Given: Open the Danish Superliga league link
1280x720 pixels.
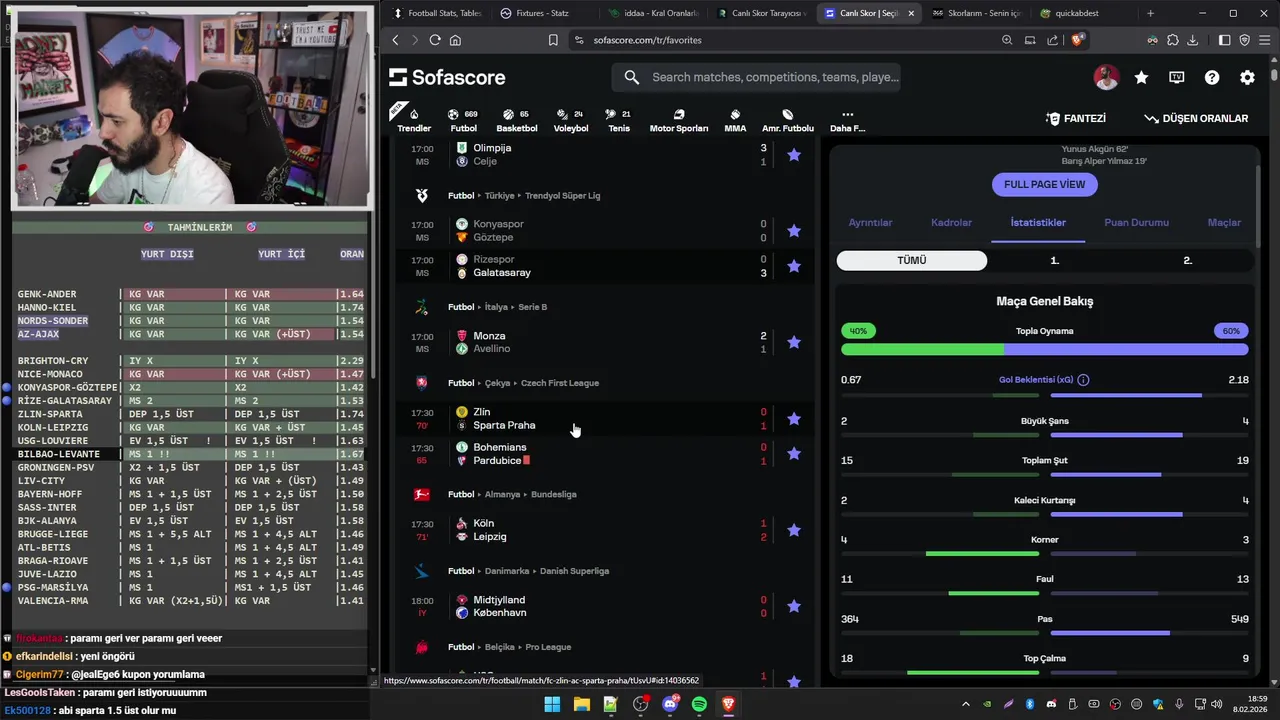Looking at the screenshot, I should click(x=574, y=571).
